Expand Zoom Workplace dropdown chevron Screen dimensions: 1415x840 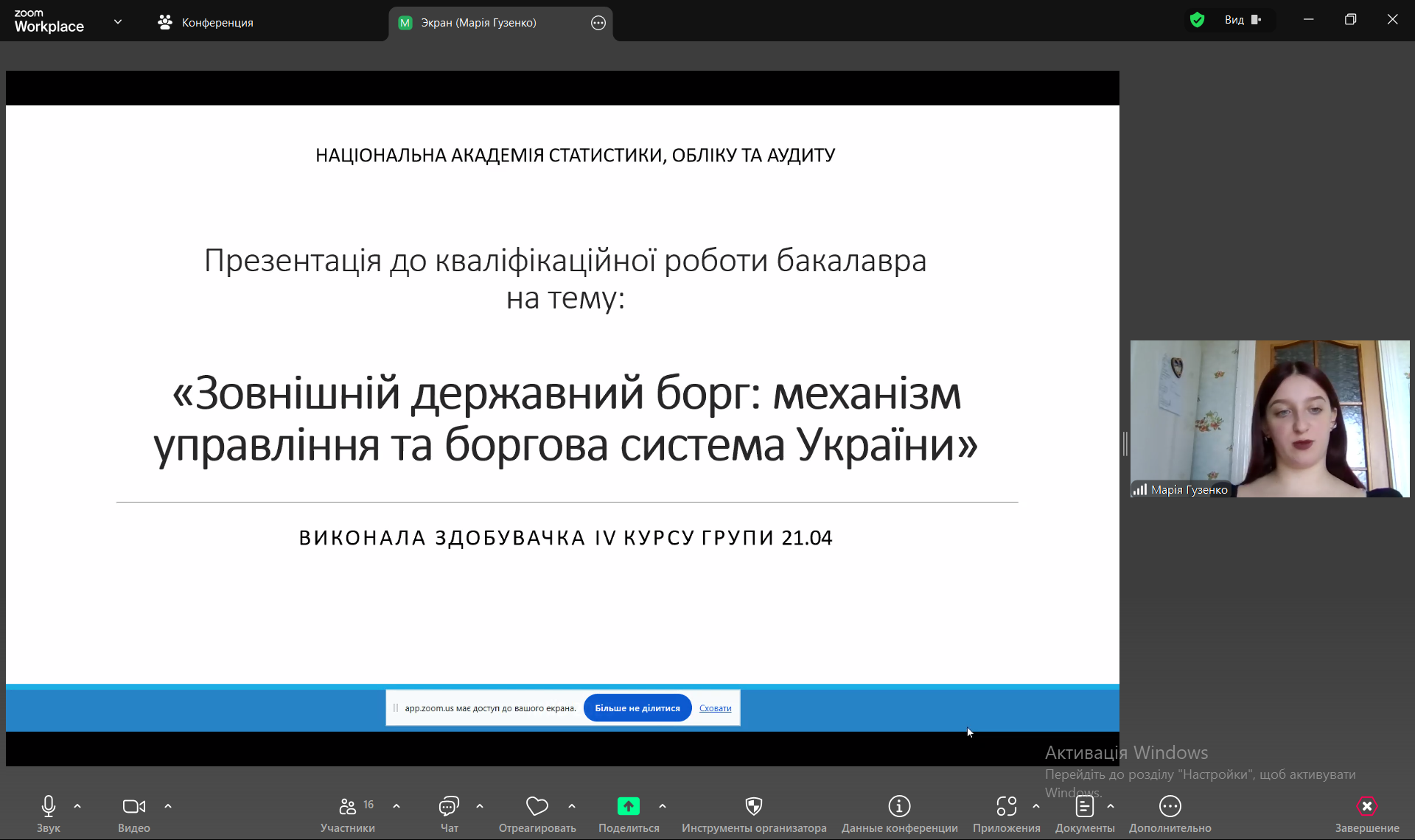(x=118, y=21)
